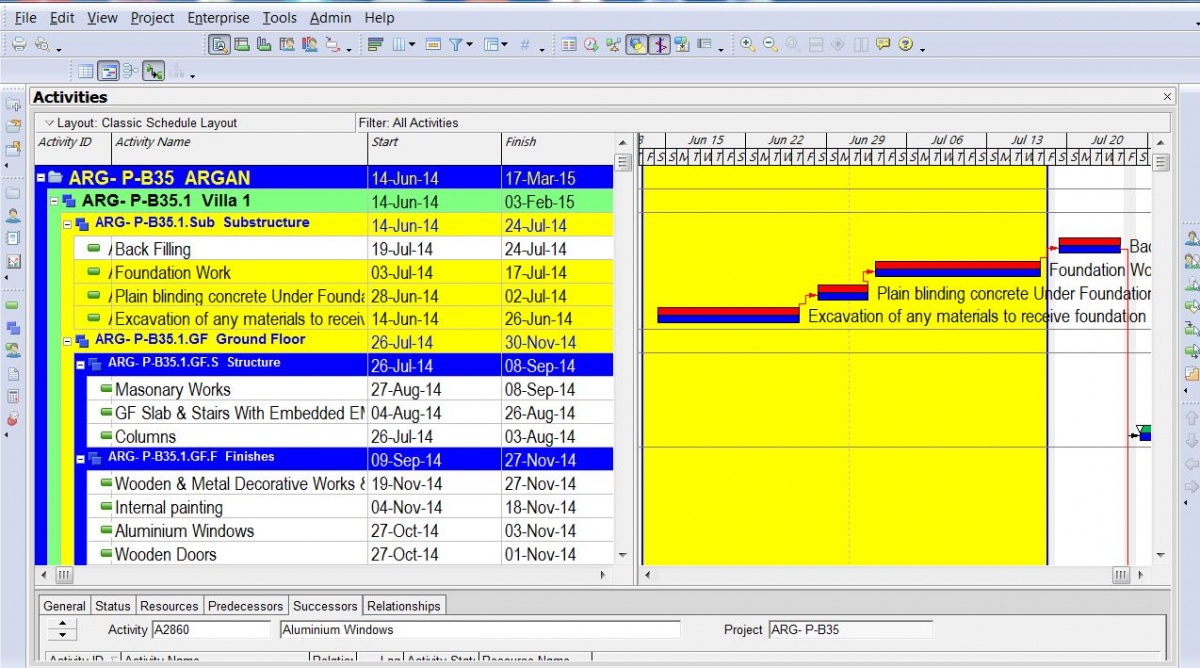Open Reports from the left sidebar
This screenshot has height=668, width=1200.
click(x=13, y=237)
